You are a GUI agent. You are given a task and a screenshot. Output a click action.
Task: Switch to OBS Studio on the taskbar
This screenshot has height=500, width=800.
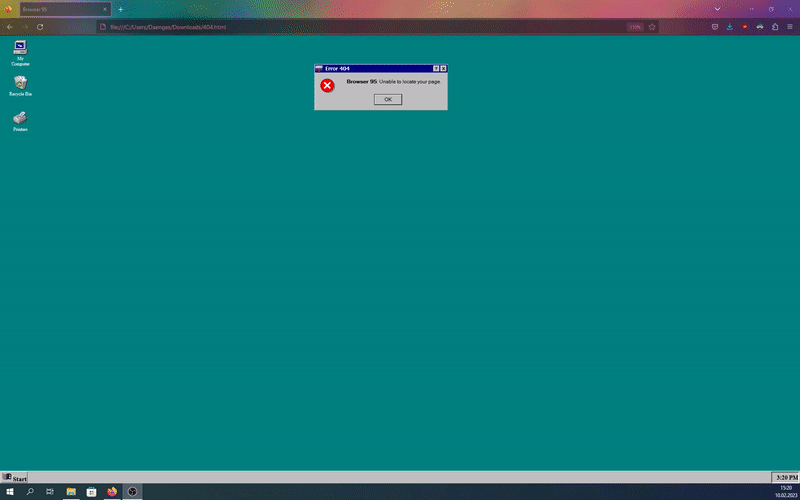(x=133, y=492)
